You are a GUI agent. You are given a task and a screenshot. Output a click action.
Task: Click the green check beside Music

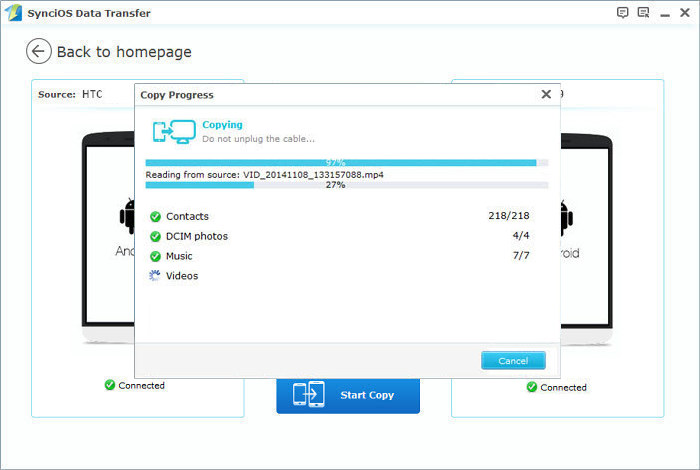pos(155,257)
